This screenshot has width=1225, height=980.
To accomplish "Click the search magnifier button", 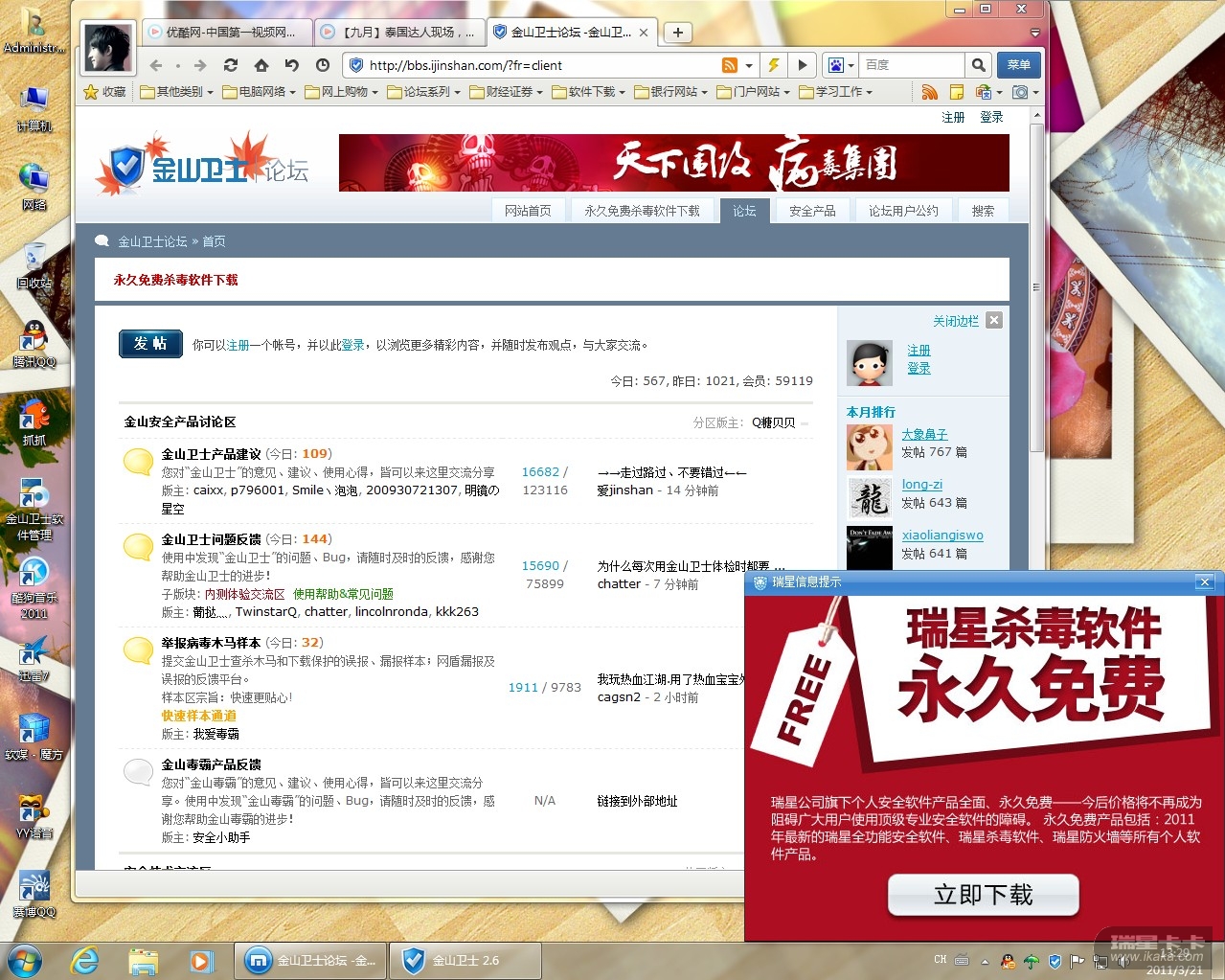I will (x=978, y=65).
